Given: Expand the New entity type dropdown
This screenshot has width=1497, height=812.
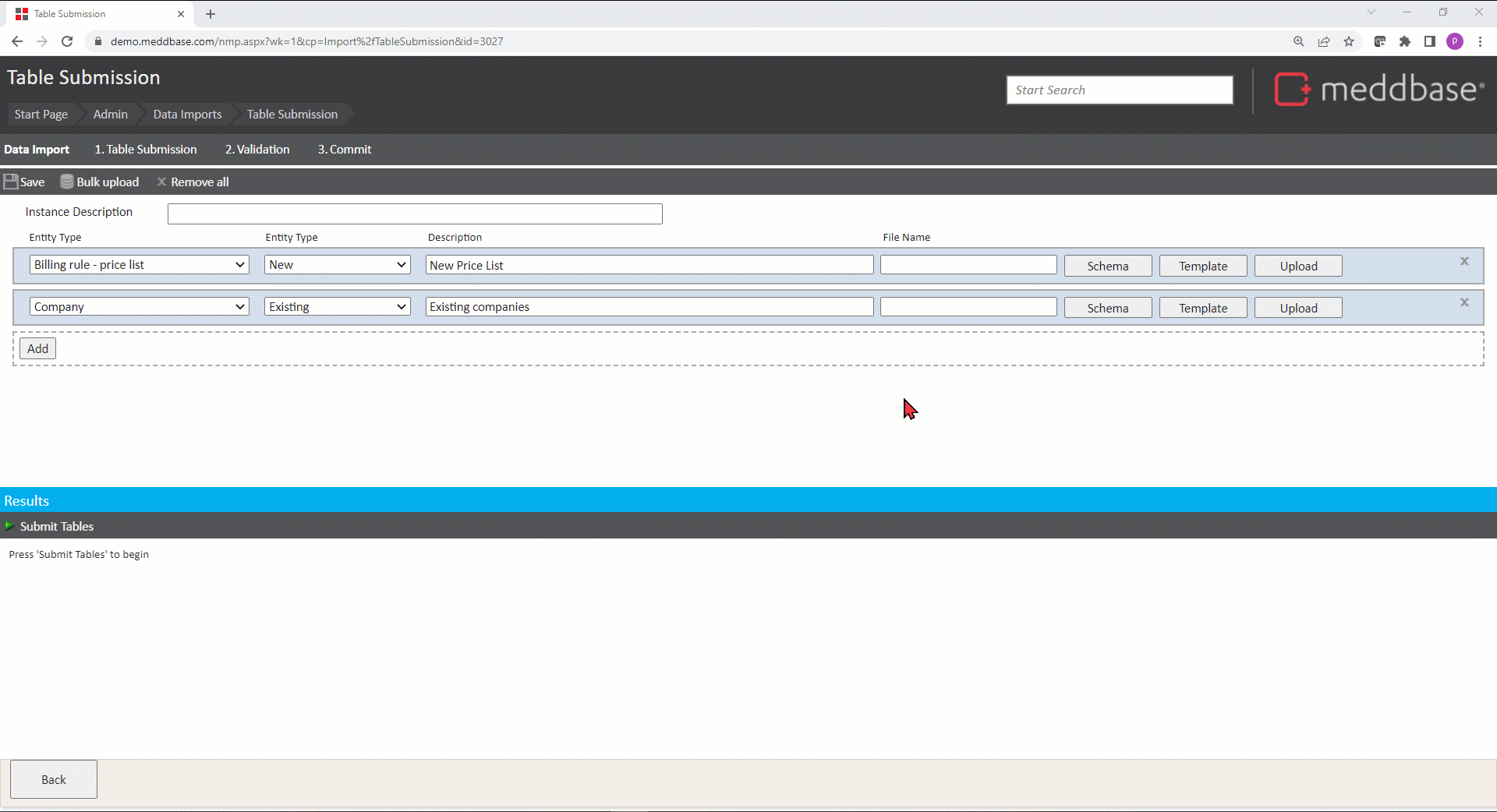Looking at the screenshot, I should (337, 265).
